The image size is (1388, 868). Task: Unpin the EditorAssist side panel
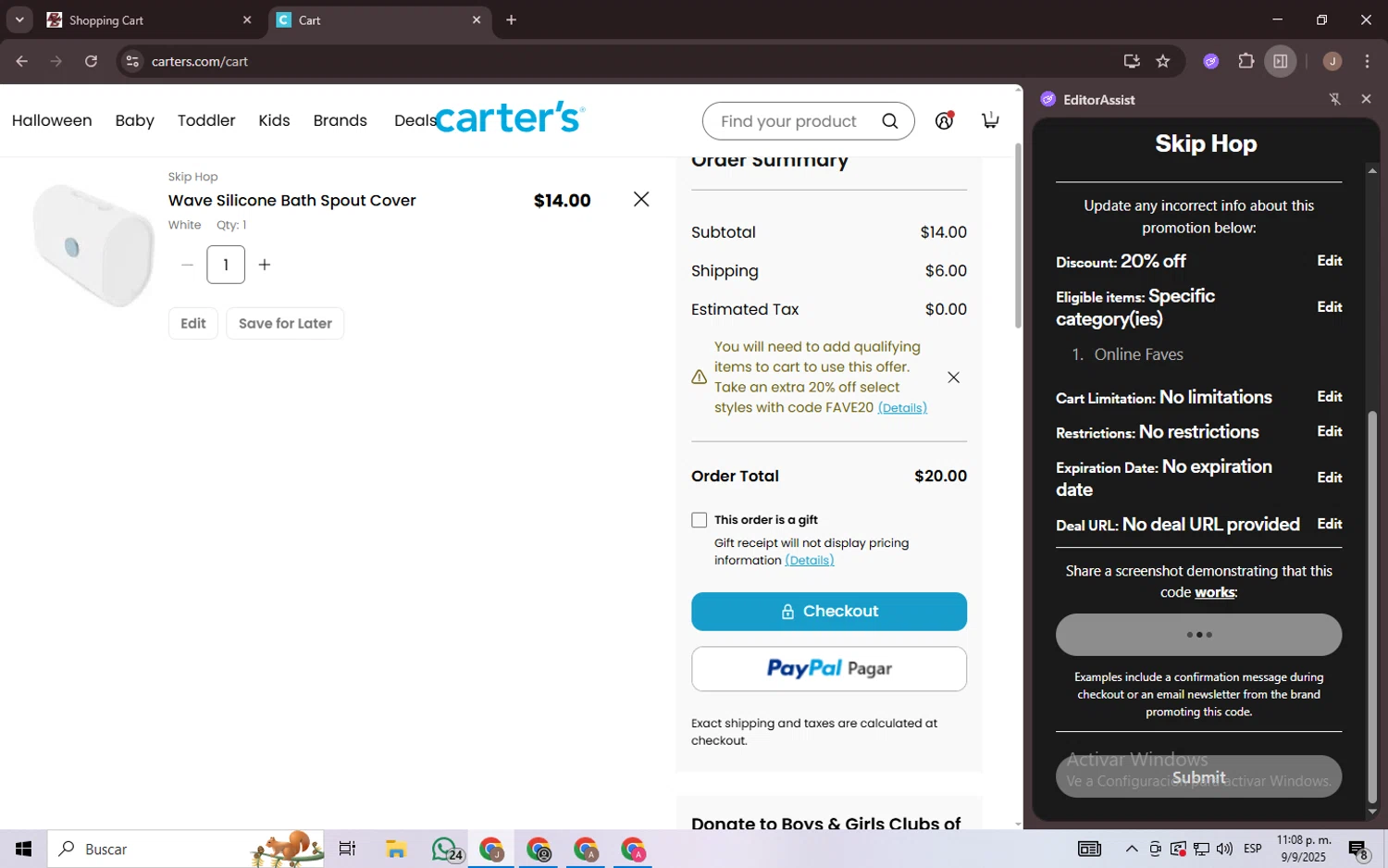(1334, 99)
